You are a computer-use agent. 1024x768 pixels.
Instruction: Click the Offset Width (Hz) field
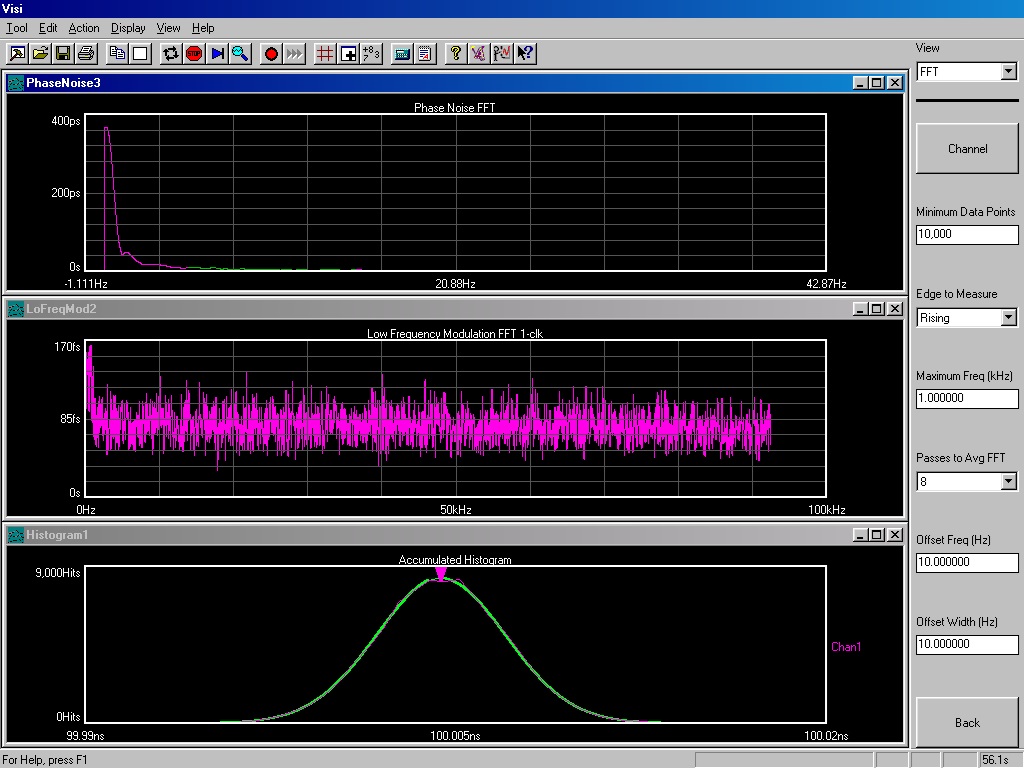(967, 644)
